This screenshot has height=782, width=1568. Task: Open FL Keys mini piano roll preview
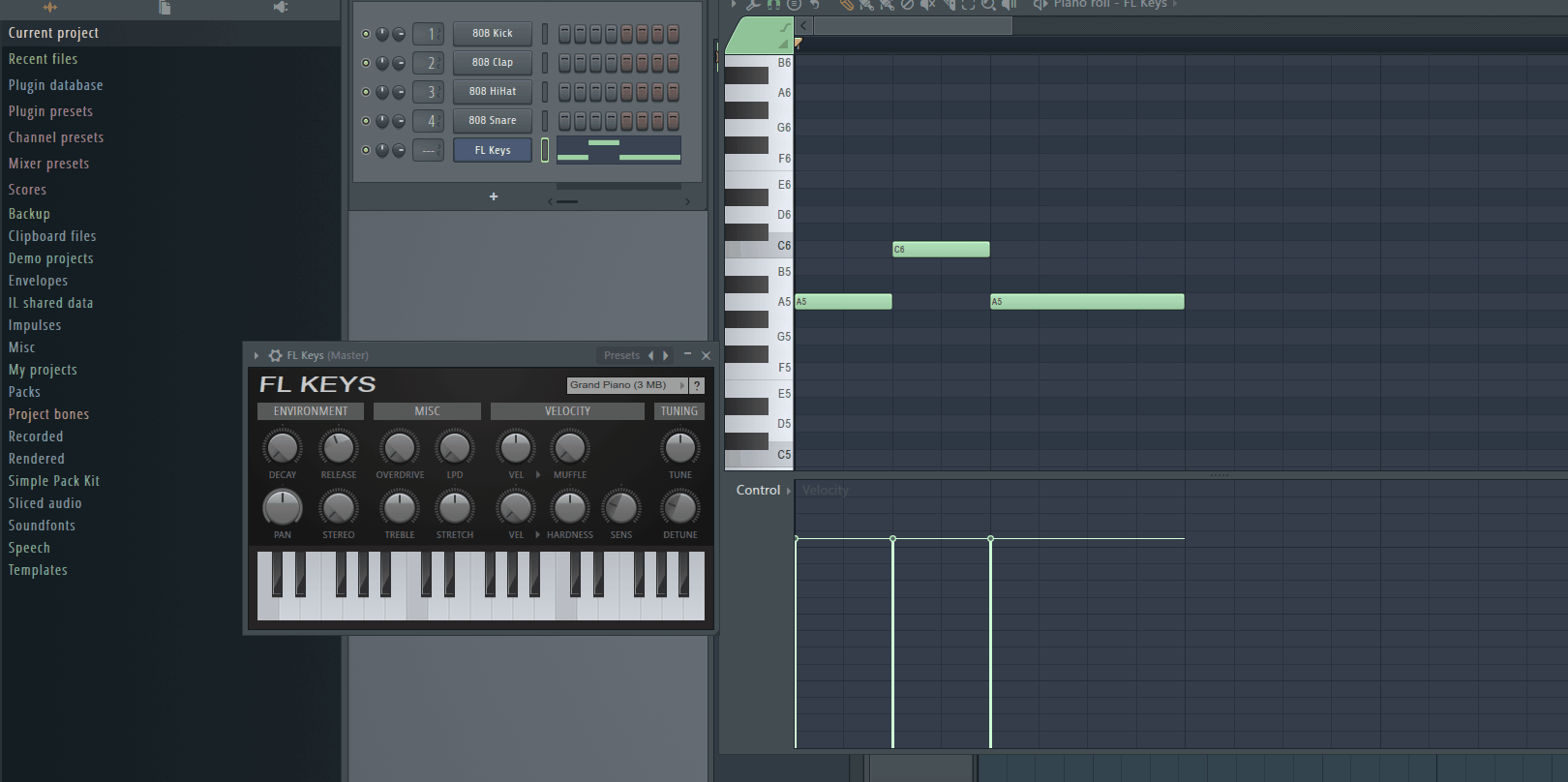point(618,150)
